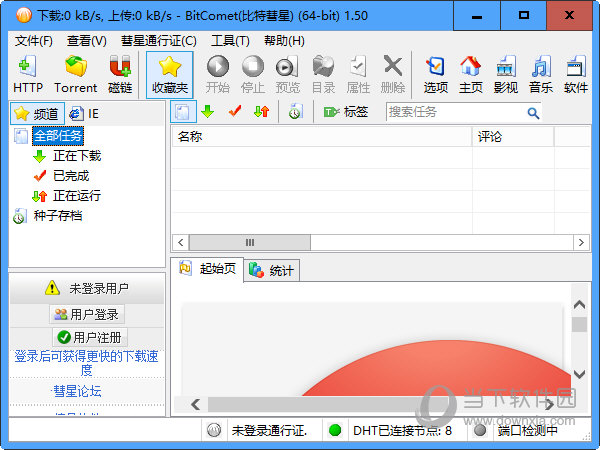Add a magnet link (磁链) task
The width and height of the screenshot is (600, 450).
(120, 75)
